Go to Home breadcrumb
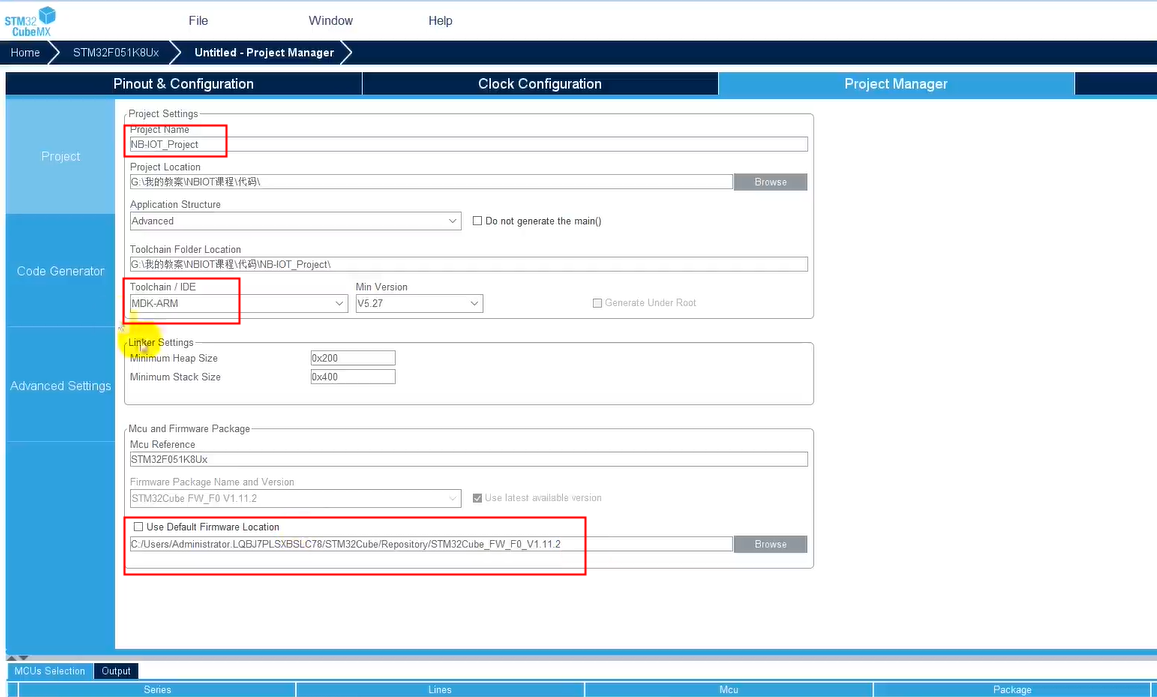Image resolution: width=1157 pixels, height=697 pixels. coord(25,52)
